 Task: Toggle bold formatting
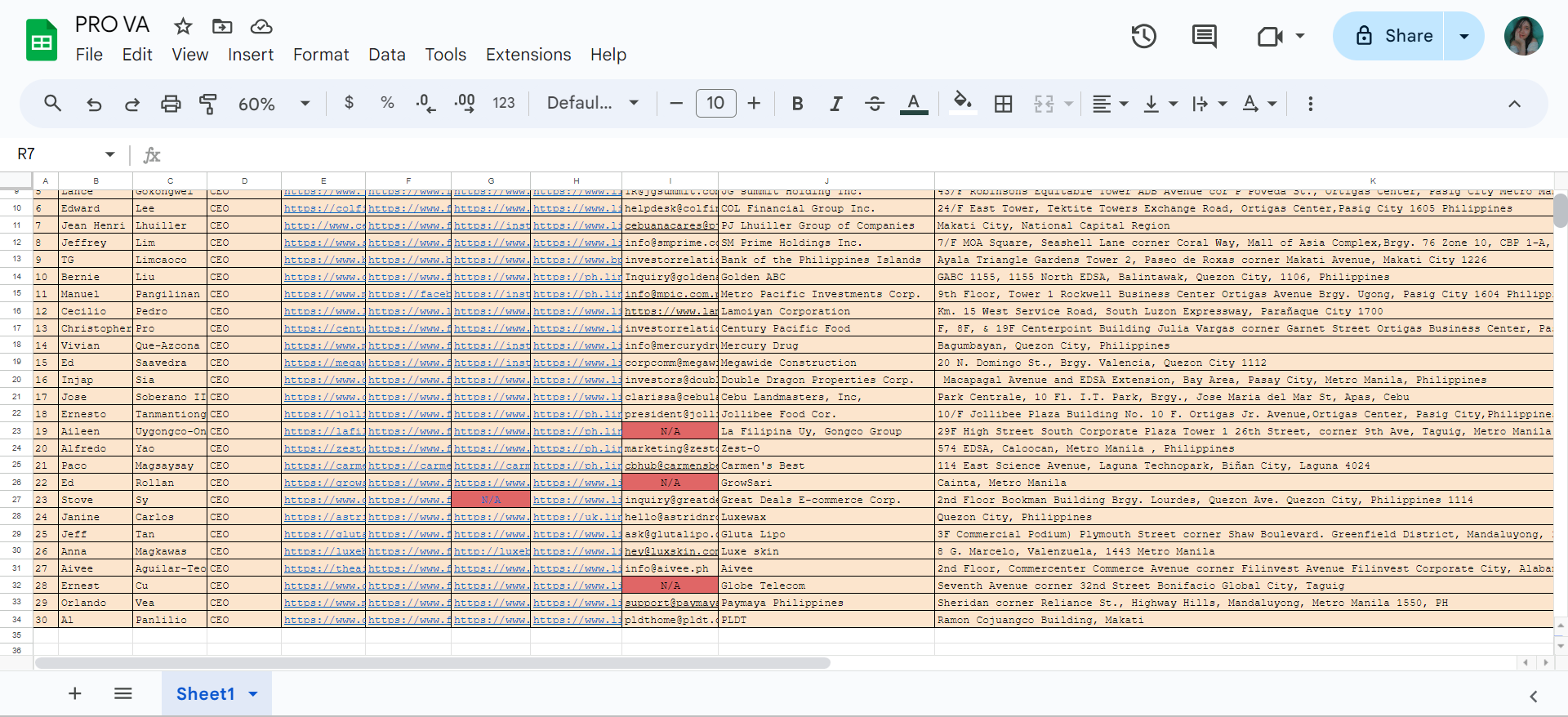pos(798,104)
